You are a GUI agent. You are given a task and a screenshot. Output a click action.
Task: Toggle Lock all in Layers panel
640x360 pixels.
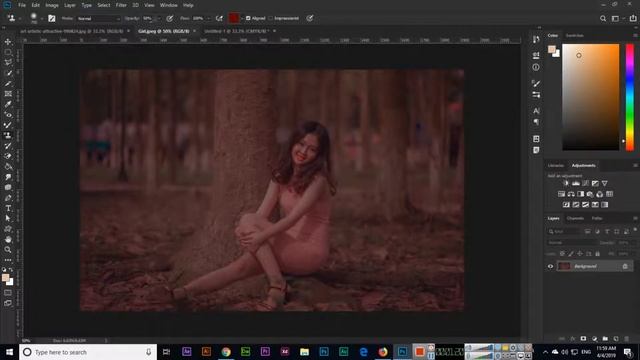(x=598, y=254)
